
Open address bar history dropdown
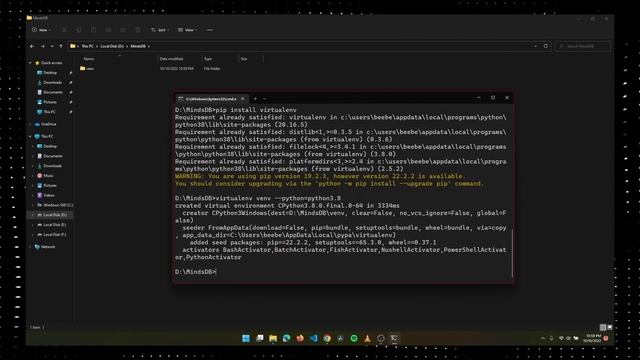tap(536, 46)
